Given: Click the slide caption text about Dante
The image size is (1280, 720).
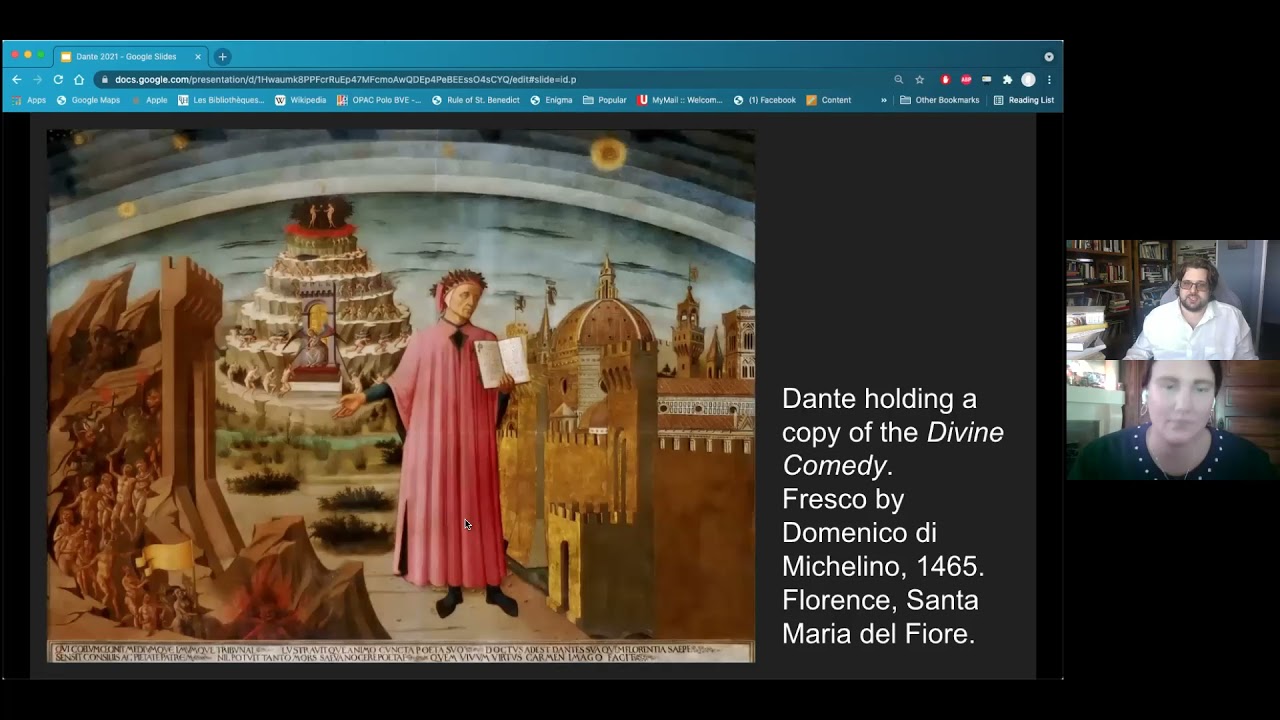Looking at the screenshot, I should point(892,516).
